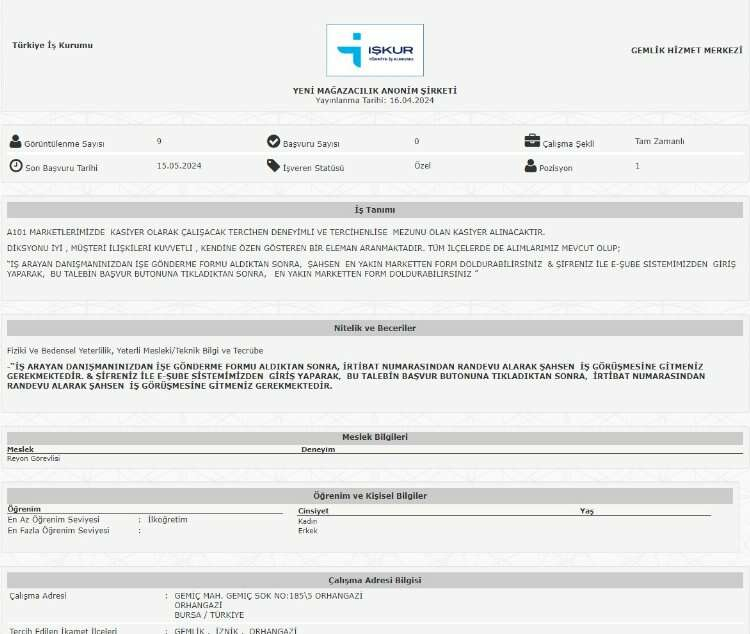Click the Cinsiyet column header
This screenshot has width=750, height=634.
point(313,510)
